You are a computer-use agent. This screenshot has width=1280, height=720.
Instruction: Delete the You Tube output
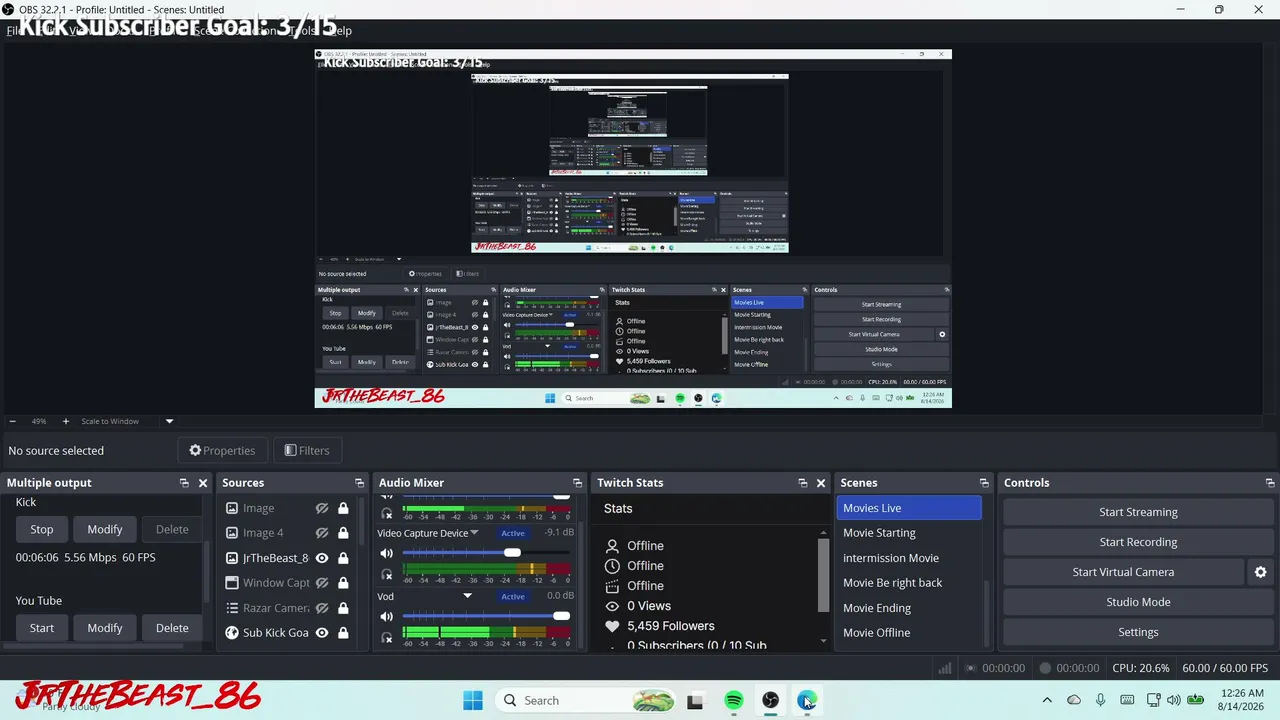[x=172, y=628]
